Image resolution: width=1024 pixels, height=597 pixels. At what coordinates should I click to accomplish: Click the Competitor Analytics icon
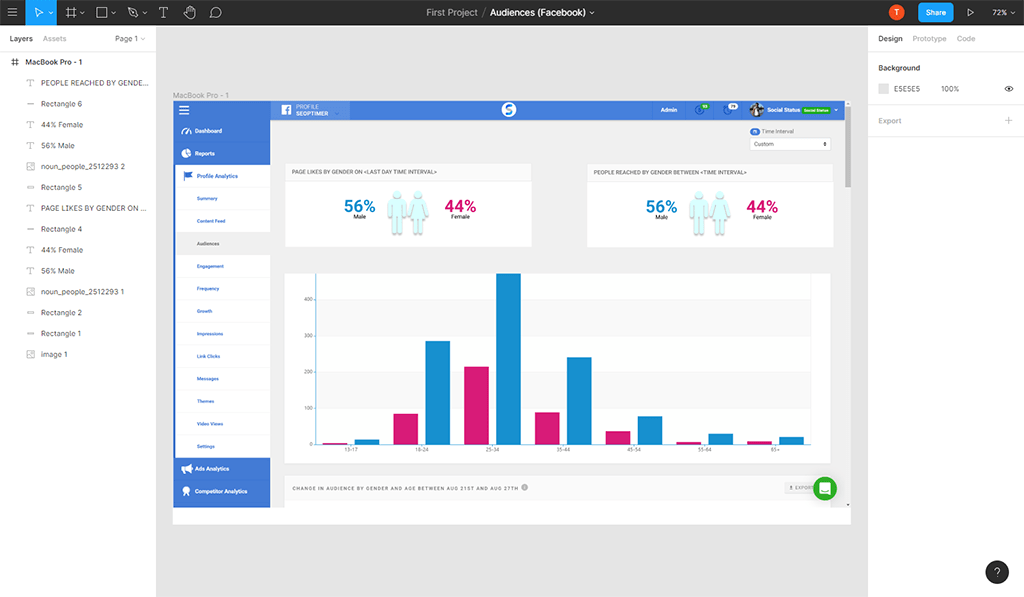(186, 491)
